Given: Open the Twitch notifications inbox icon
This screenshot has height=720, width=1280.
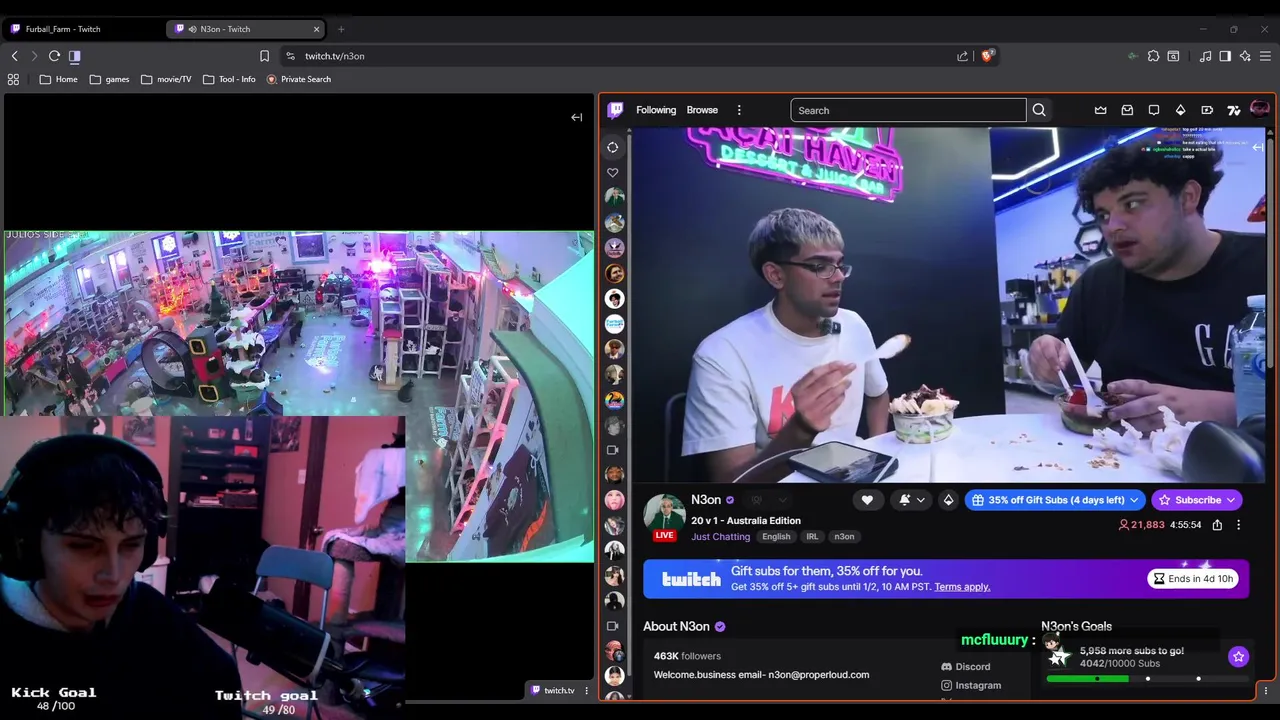Looking at the screenshot, I should [1127, 110].
